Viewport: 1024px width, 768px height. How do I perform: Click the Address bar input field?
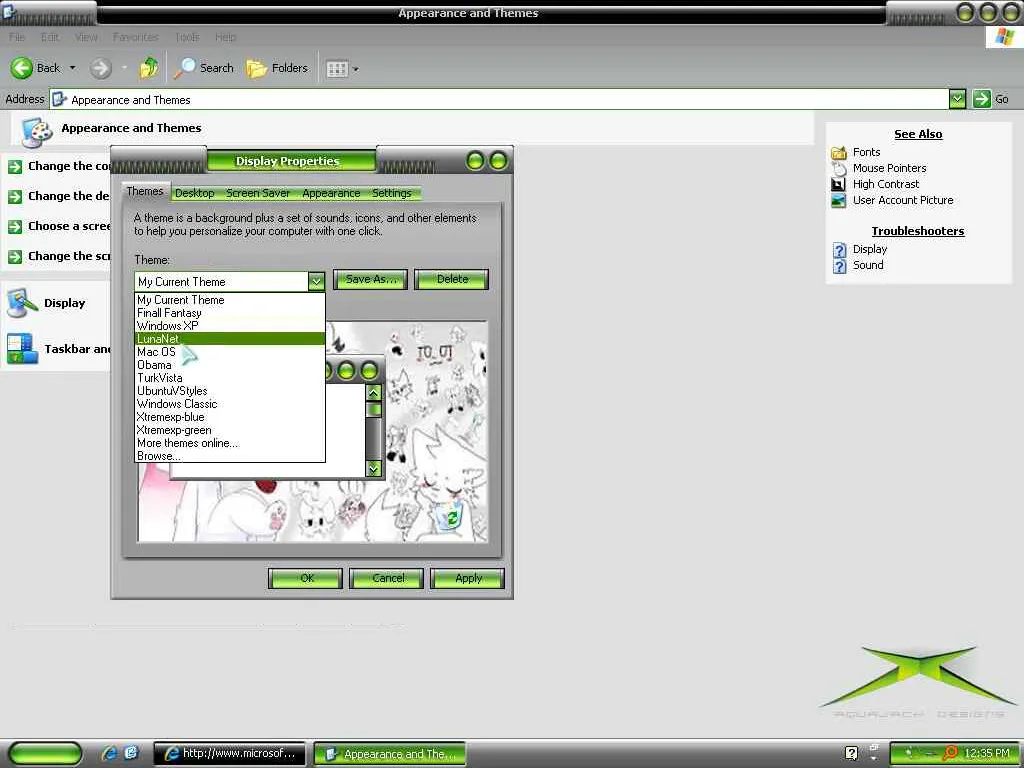pyautogui.click(x=500, y=99)
